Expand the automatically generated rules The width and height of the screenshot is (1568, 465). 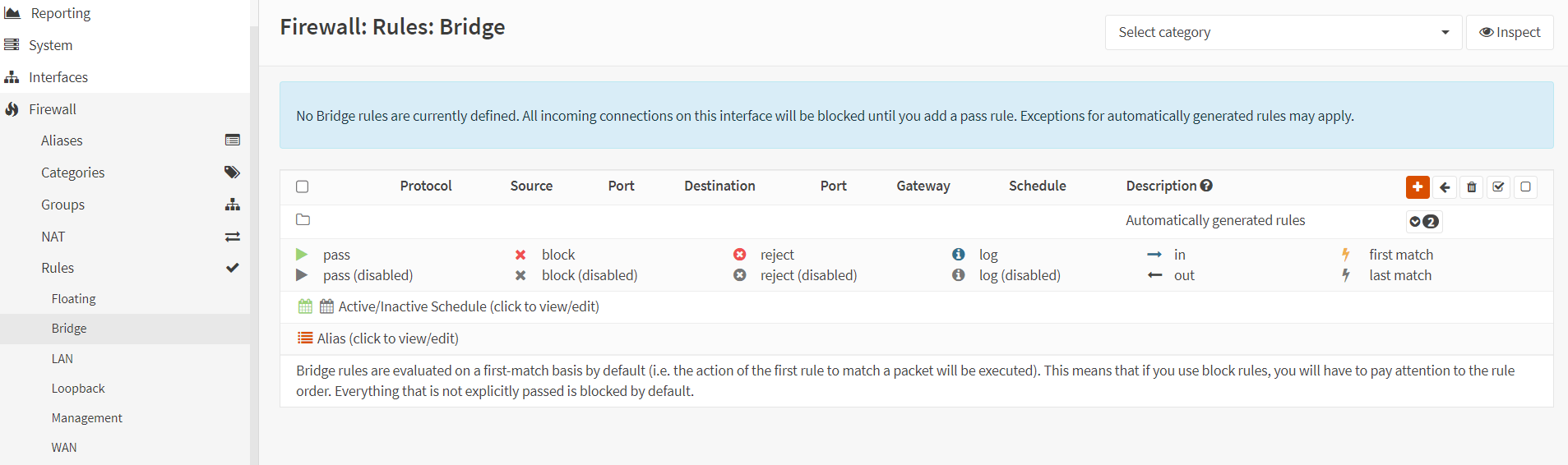pyautogui.click(x=1423, y=221)
